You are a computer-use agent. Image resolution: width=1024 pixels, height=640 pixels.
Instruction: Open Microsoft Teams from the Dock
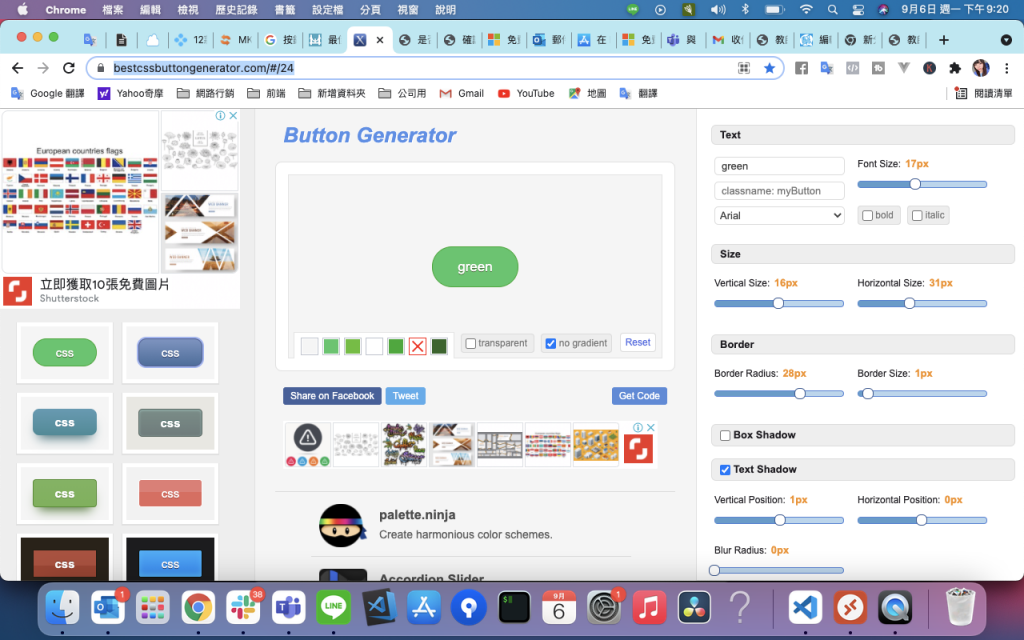tap(288, 607)
